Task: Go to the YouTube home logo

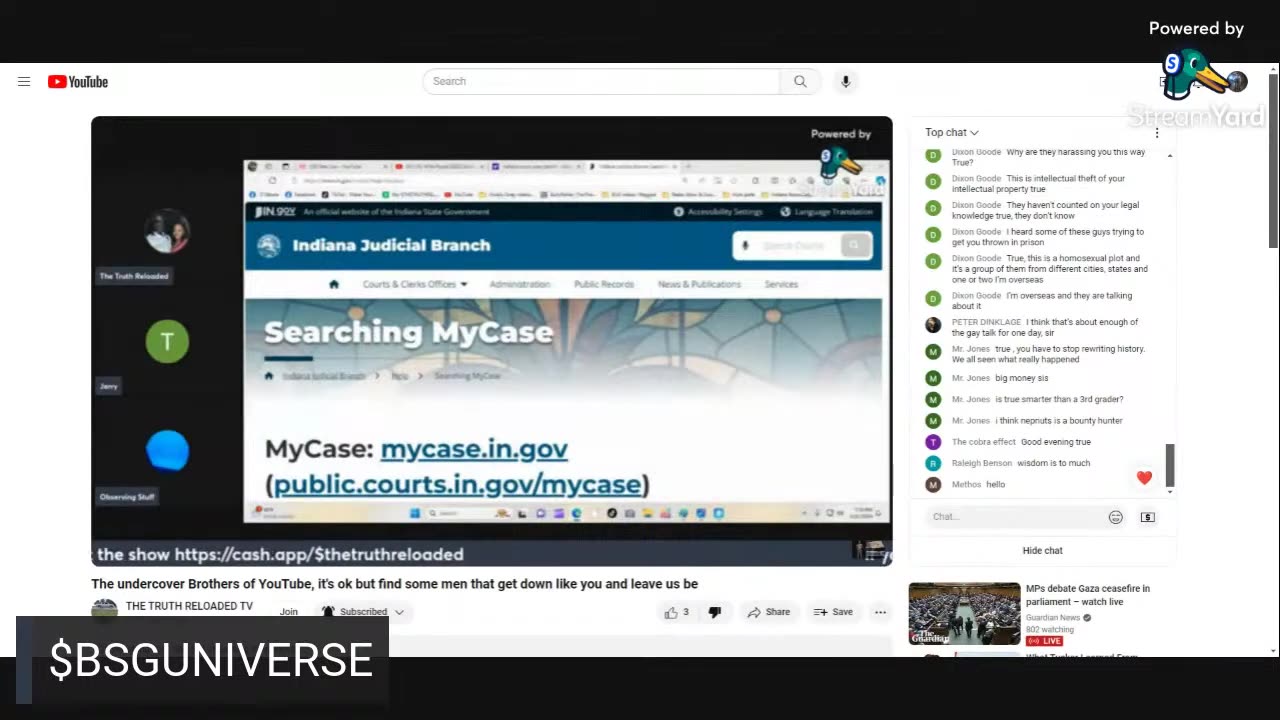Action: point(78,82)
